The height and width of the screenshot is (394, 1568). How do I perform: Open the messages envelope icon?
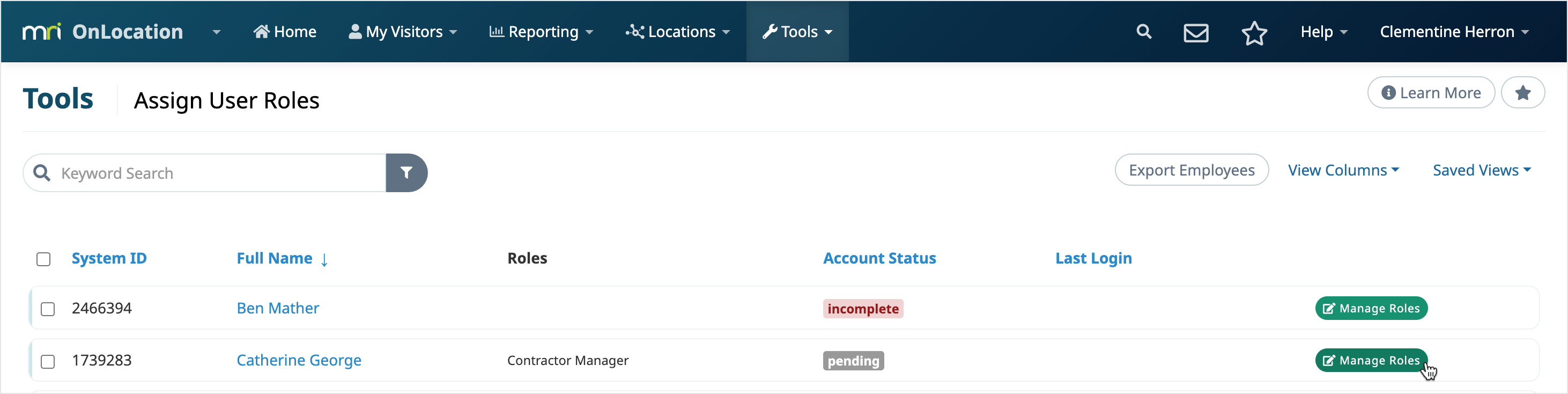point(1196,32)
